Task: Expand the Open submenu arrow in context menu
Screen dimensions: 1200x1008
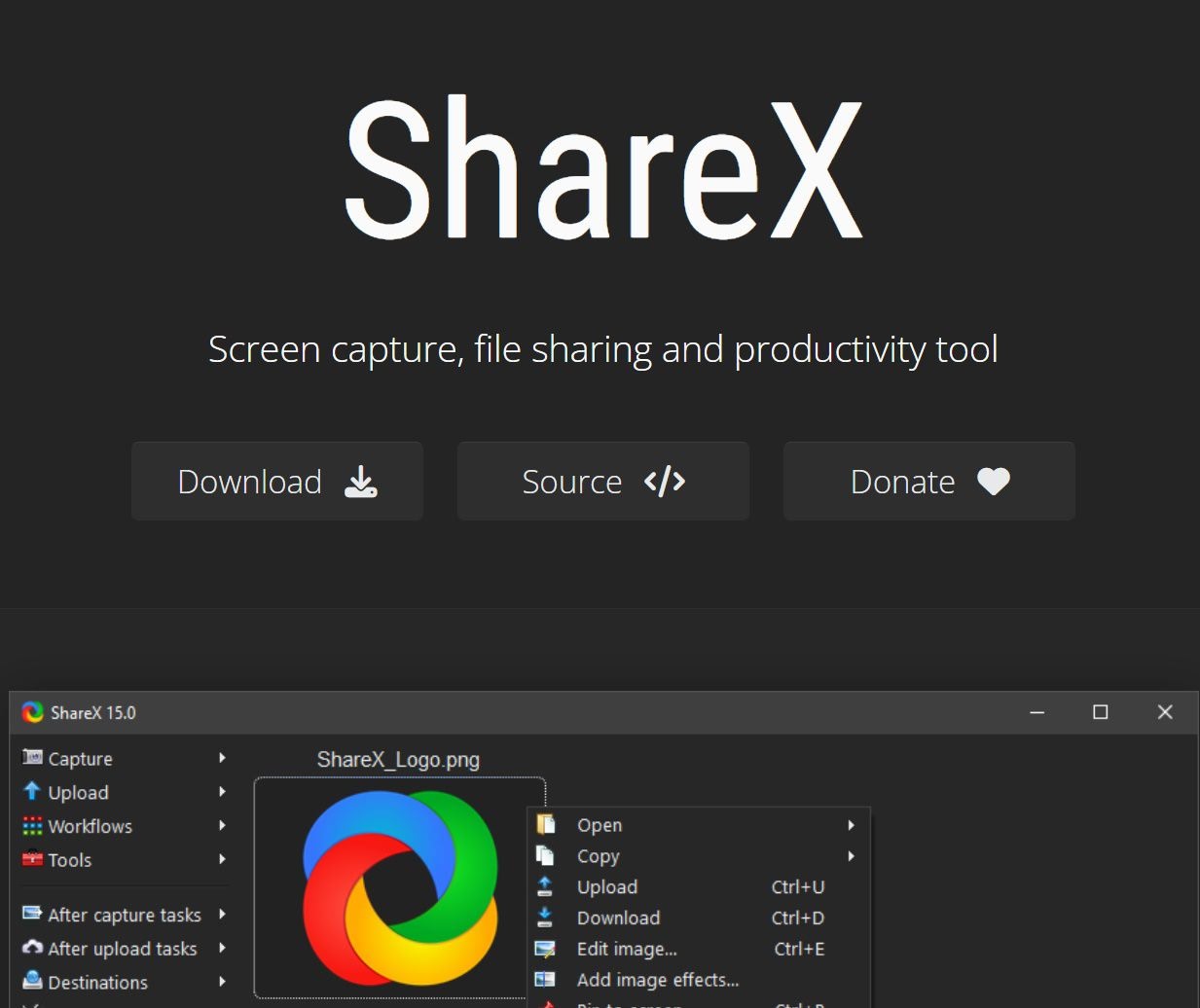Action: [x=851, y=825]
